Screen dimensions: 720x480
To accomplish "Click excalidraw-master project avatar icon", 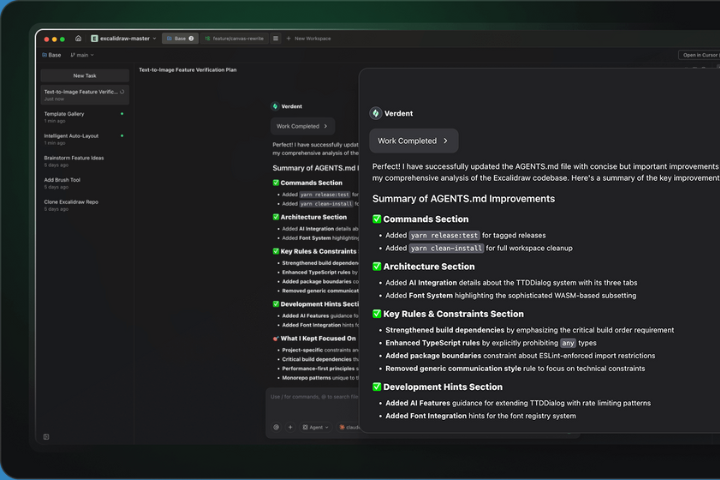I will click(94, 39).
